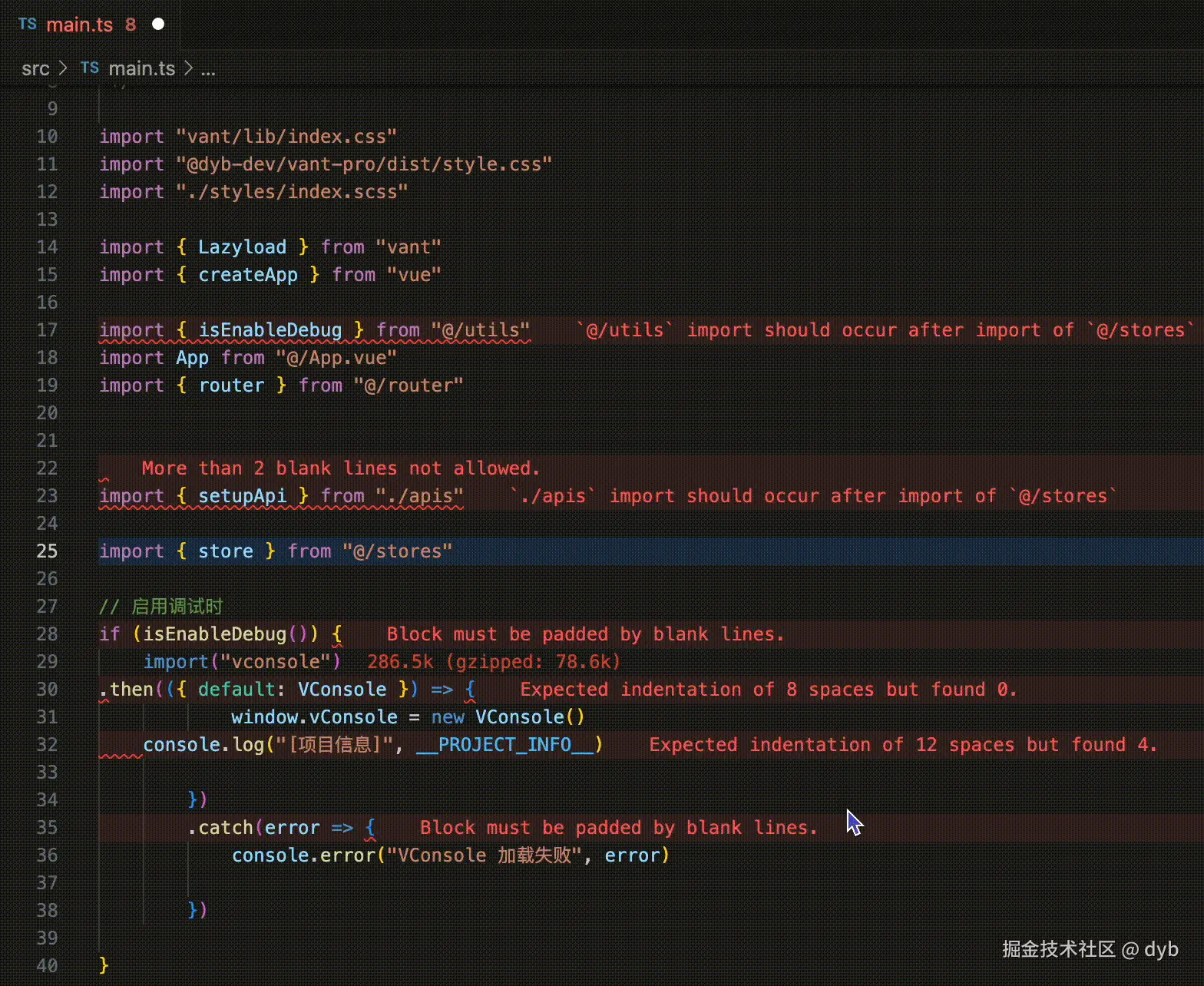Click the "@/App.vue" import string
This screenshot has height=986, width=1204.
click(336, 358)
